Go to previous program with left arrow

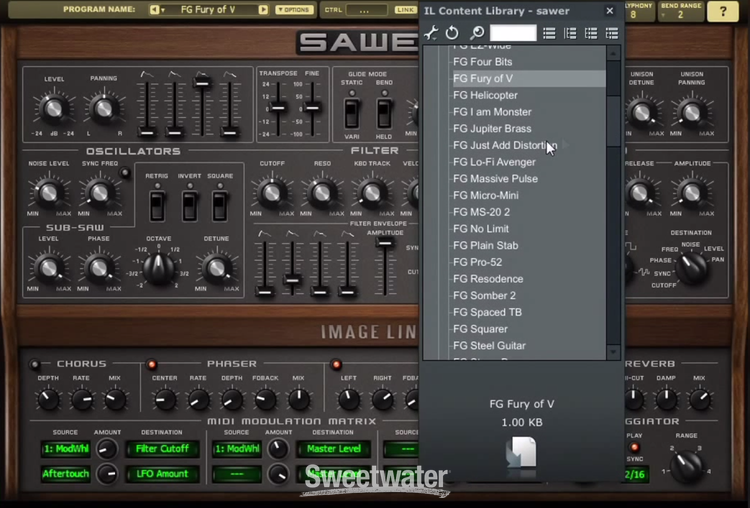click(x=154, y=10)
